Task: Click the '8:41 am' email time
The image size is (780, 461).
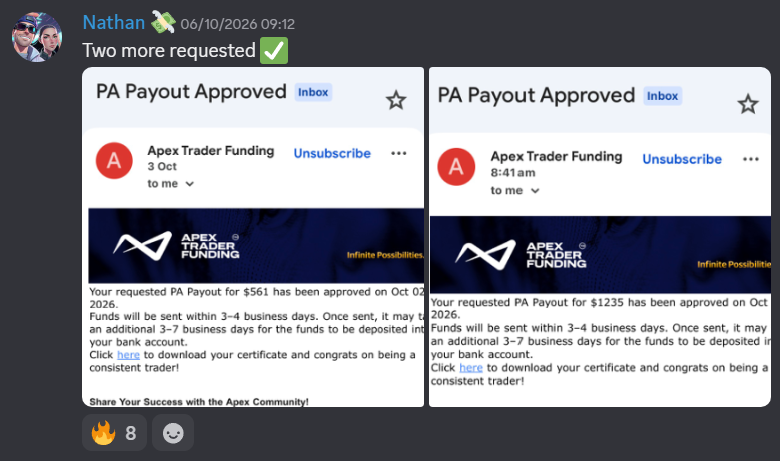Action: (x=513, y=173)
